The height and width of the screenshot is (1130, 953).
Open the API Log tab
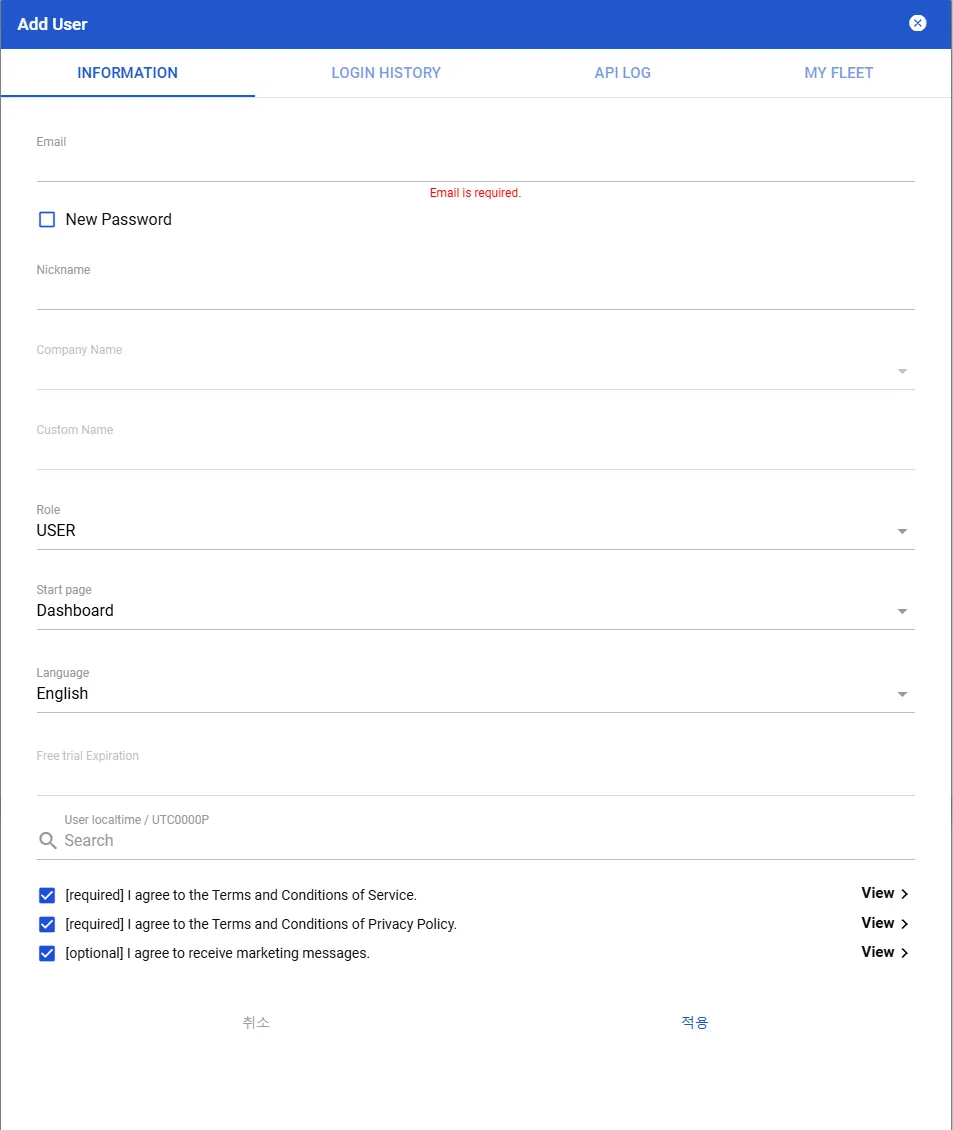[x=622, y=73]
